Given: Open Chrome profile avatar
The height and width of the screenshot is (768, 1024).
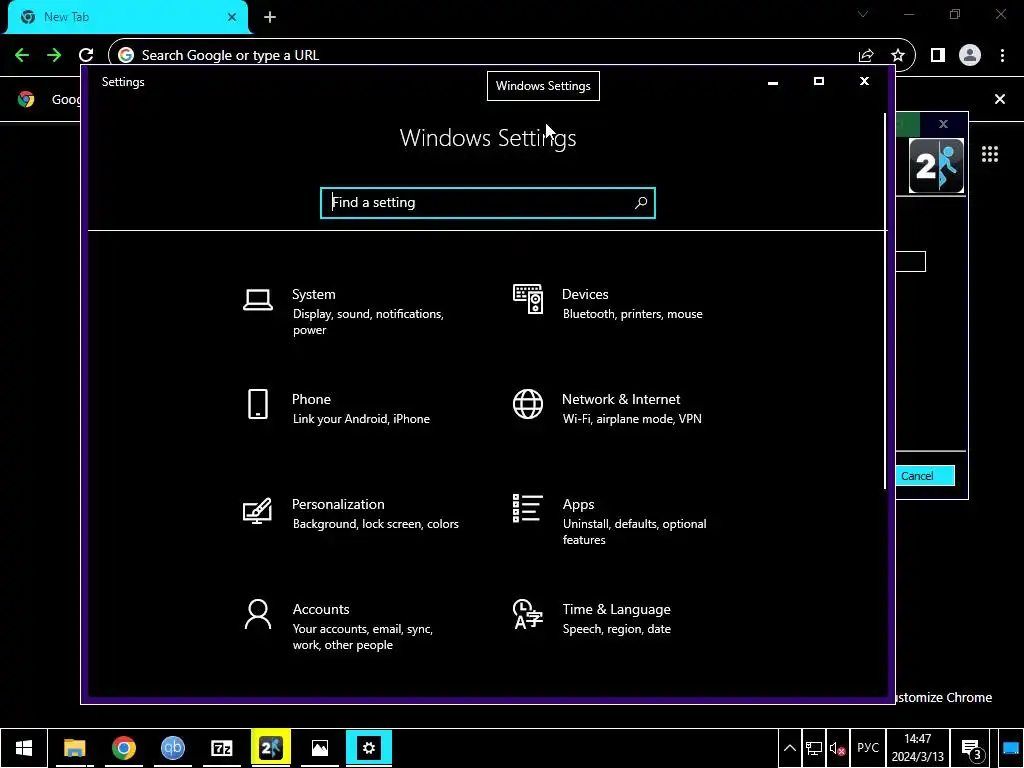Looking at the screenshot, I should point(970,56).
